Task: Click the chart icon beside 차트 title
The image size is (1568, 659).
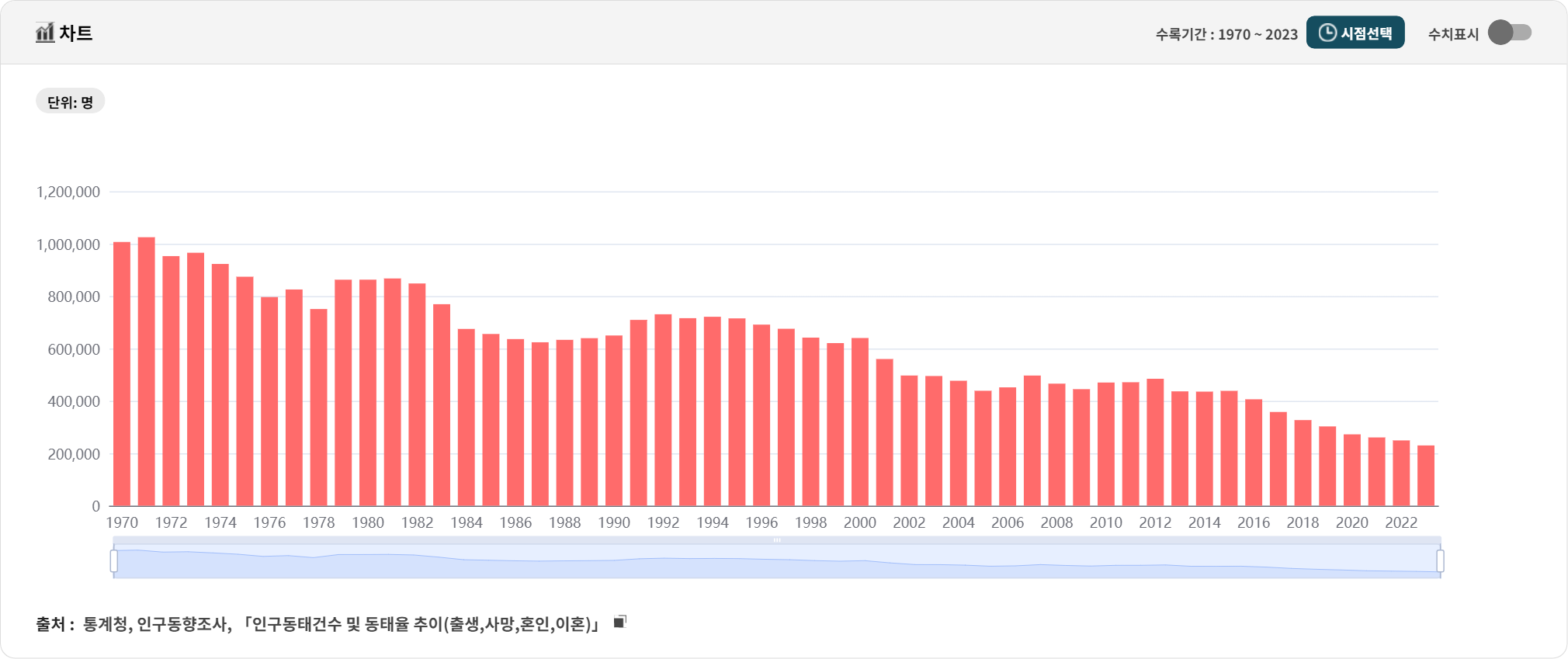Action: point(45,33)
